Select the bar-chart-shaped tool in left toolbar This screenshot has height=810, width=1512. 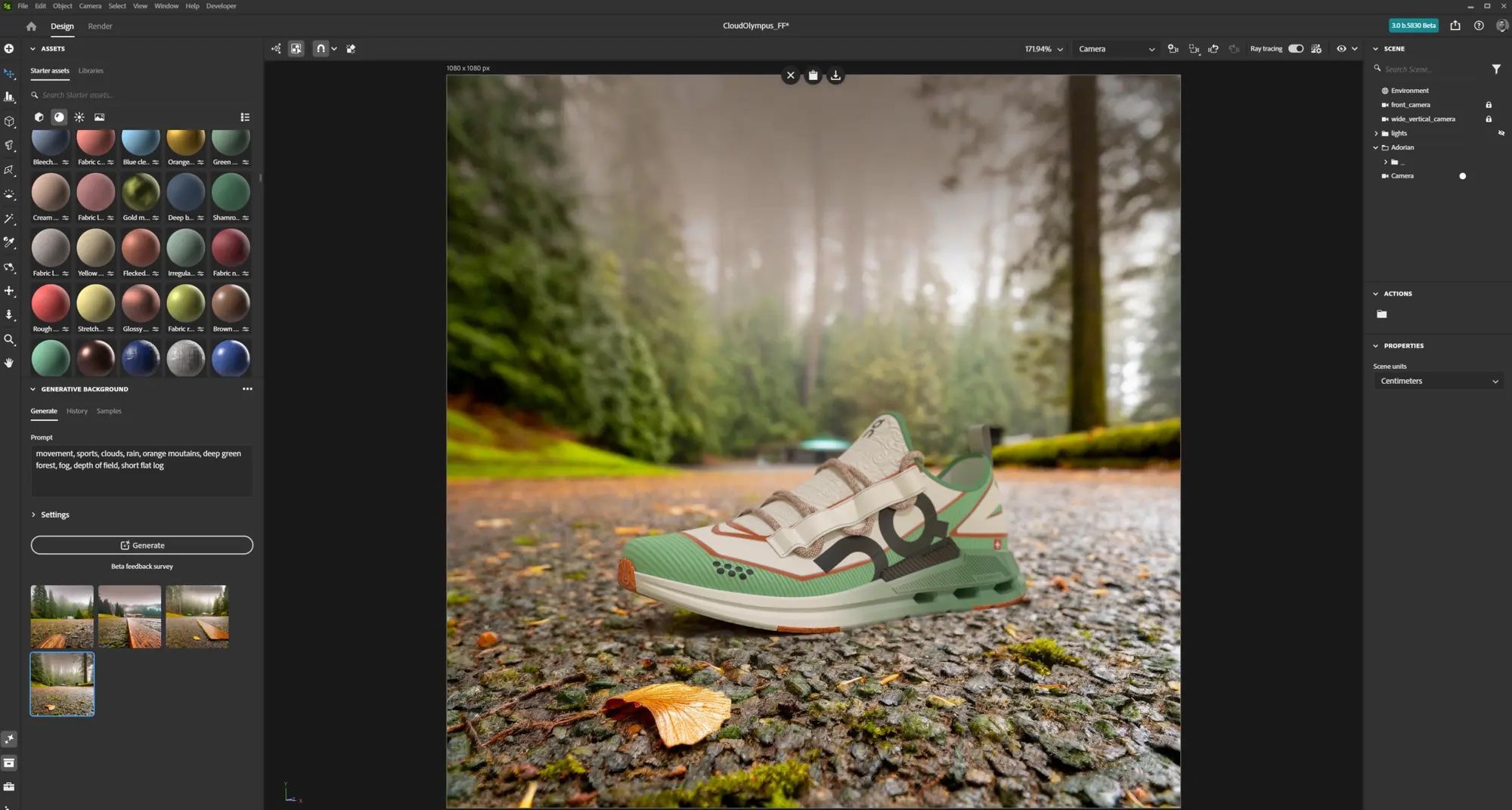(x=9, y=97)
